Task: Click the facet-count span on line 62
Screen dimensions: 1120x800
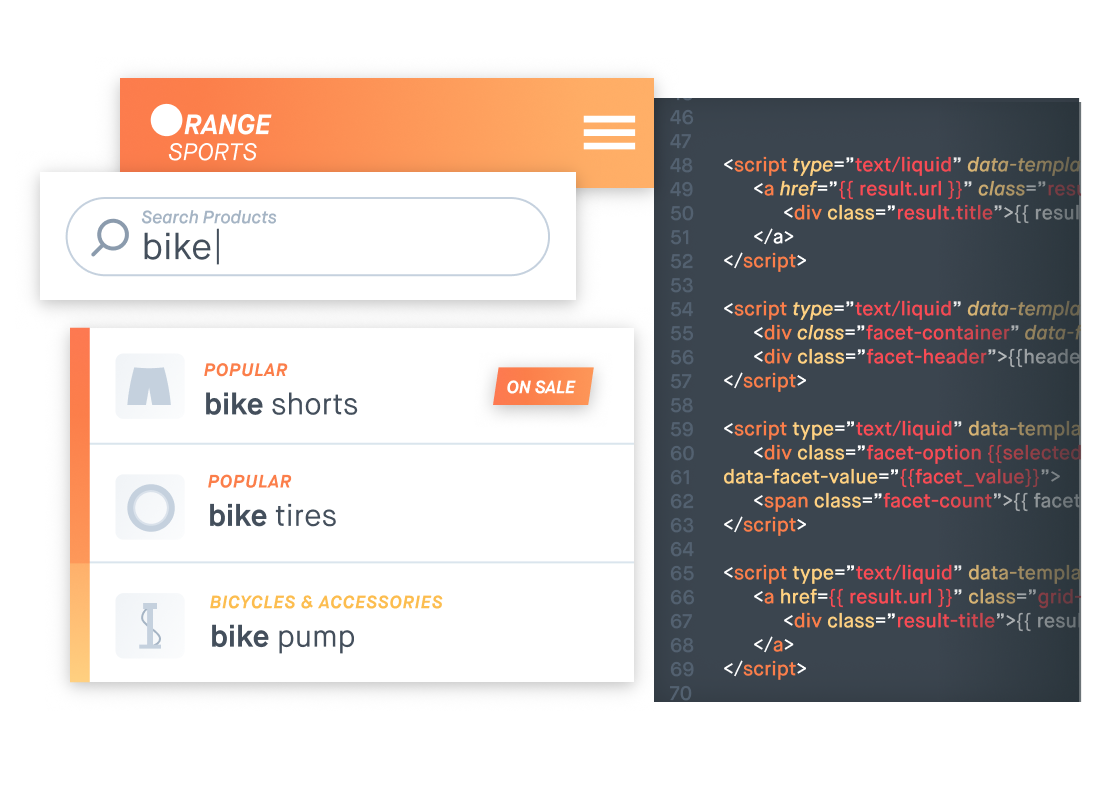Action: (x=916, y=501)
